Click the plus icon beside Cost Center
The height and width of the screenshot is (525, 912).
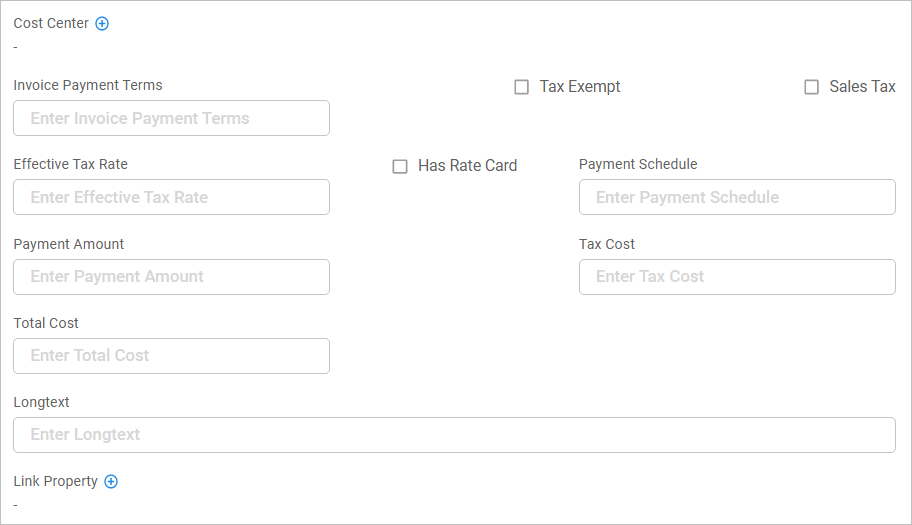point(102,23)
